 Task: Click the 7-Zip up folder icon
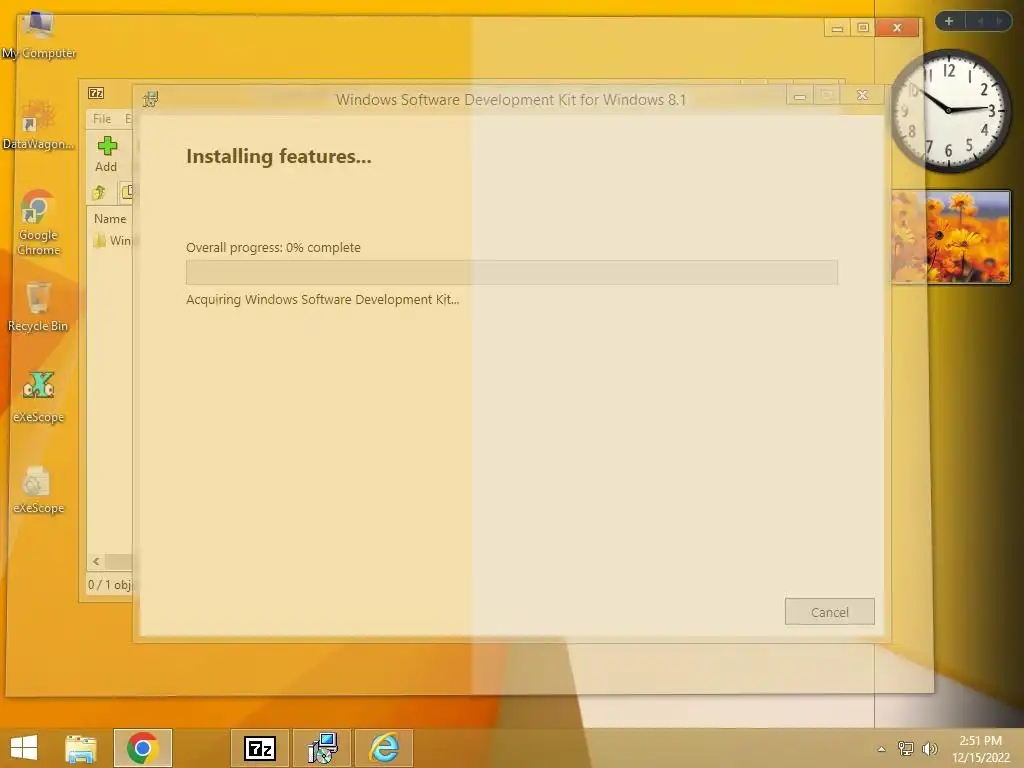pos(99,192)
